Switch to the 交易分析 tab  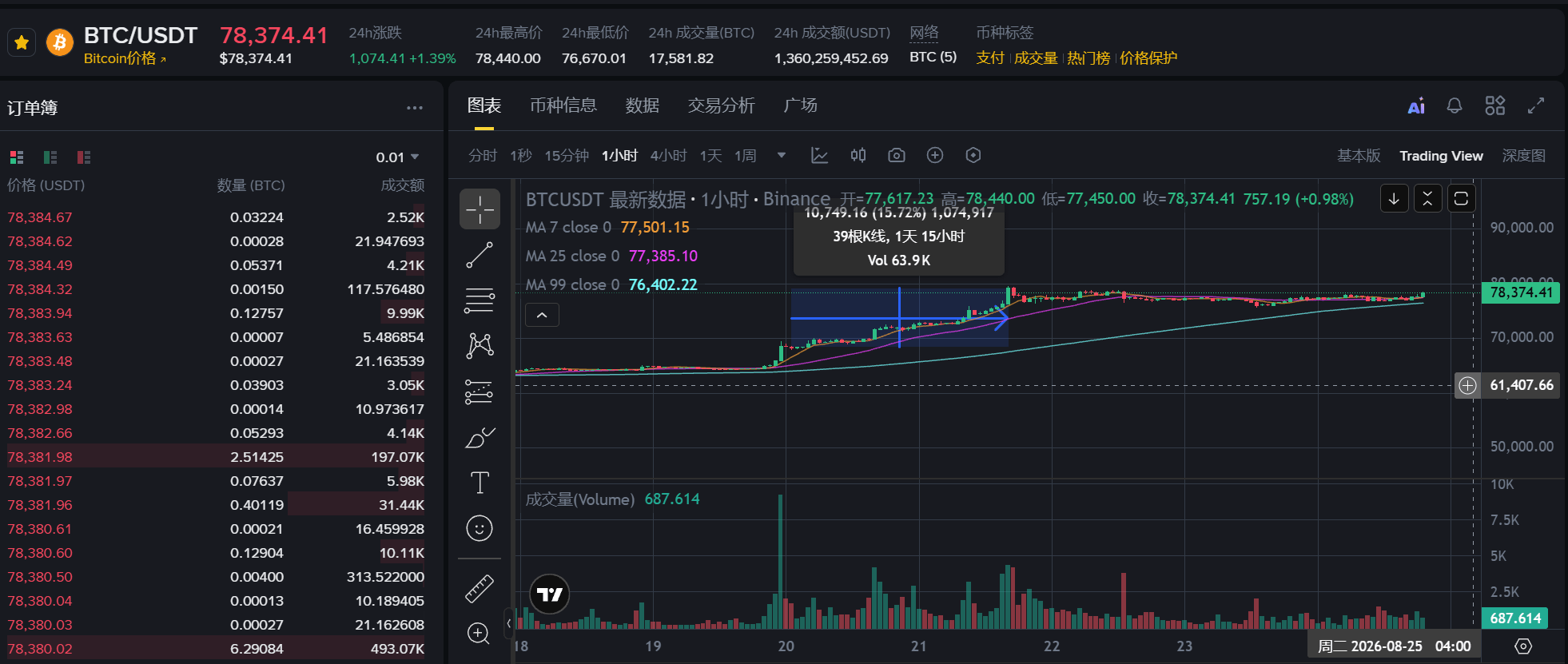click(x=721, y=105)
